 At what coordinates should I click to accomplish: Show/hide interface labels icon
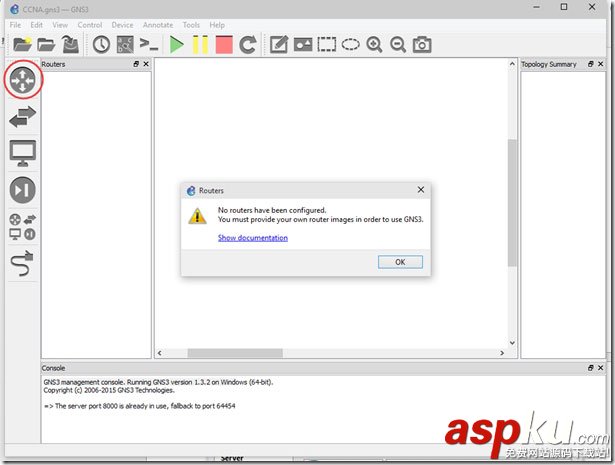[x=125, y=44]
